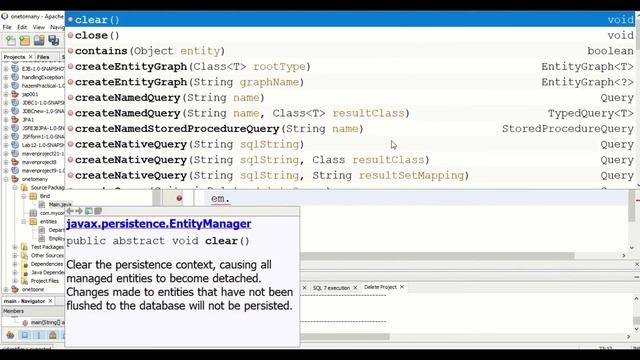Image resolution: width=640 pixels, height=360 pixels.
Task: Switch to the Files tab
Action: tap(43, 57)
